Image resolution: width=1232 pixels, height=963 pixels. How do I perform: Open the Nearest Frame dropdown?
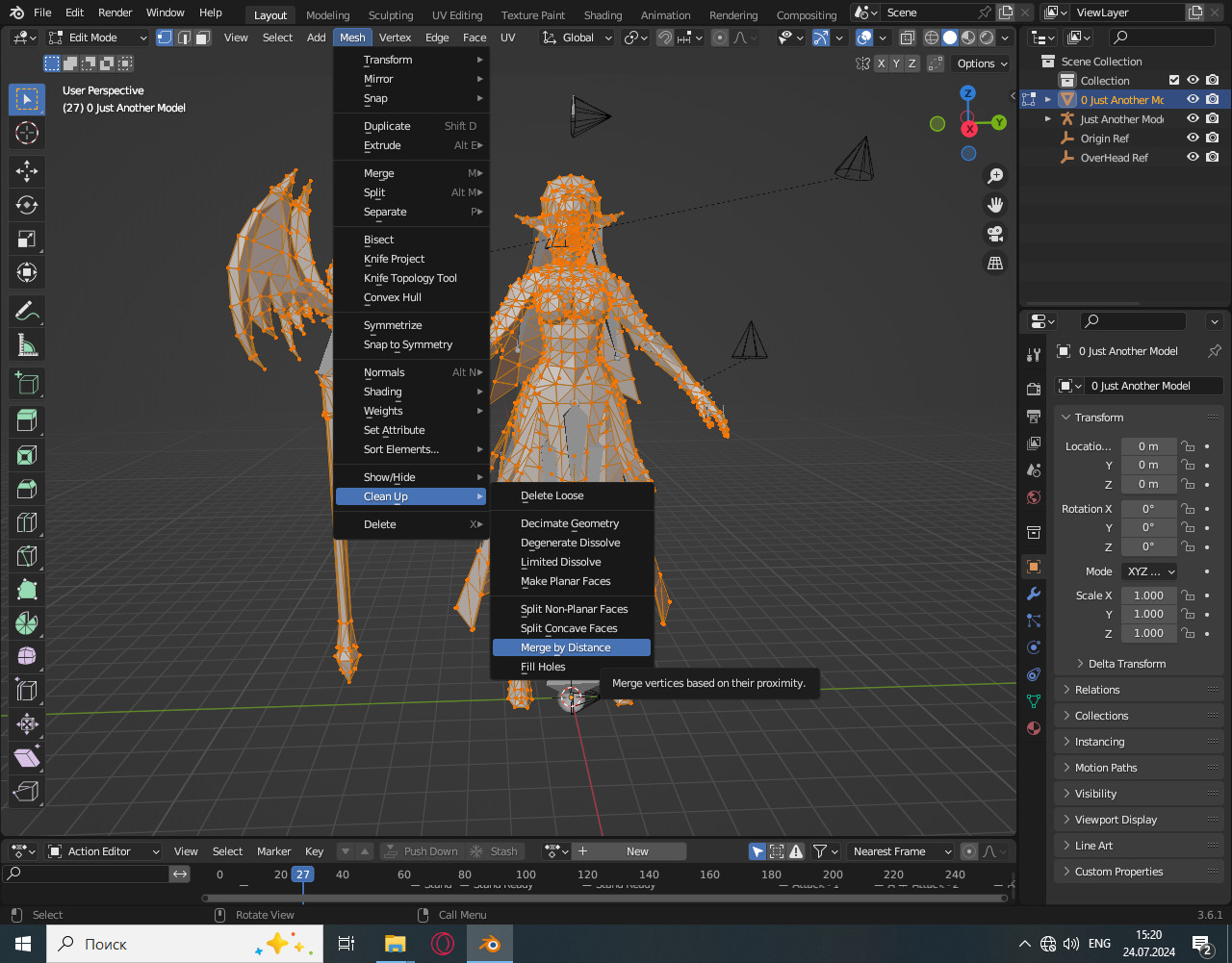coord(900,851)
